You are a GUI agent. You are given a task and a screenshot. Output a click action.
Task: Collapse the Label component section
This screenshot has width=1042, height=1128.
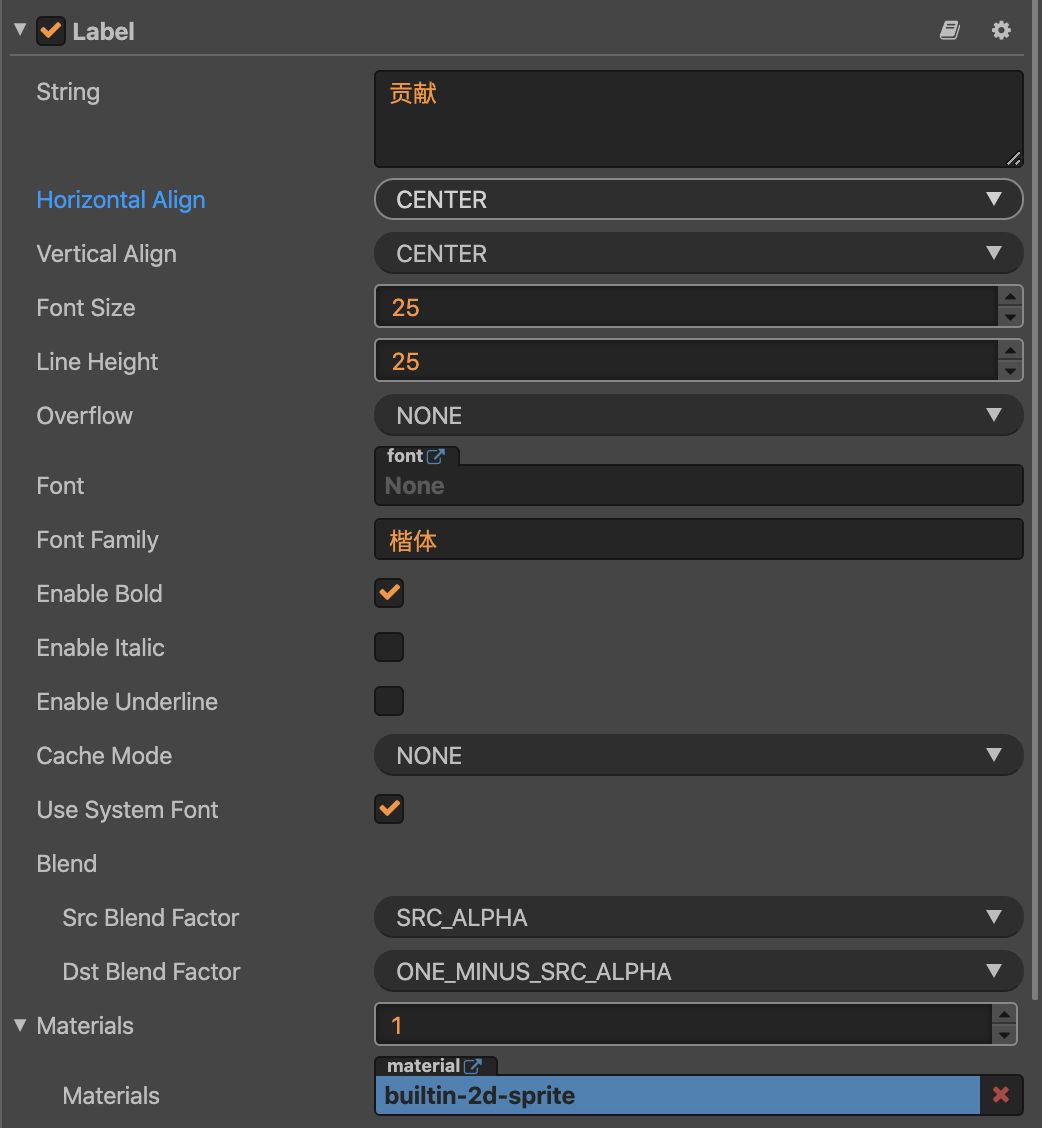point(20,30)
